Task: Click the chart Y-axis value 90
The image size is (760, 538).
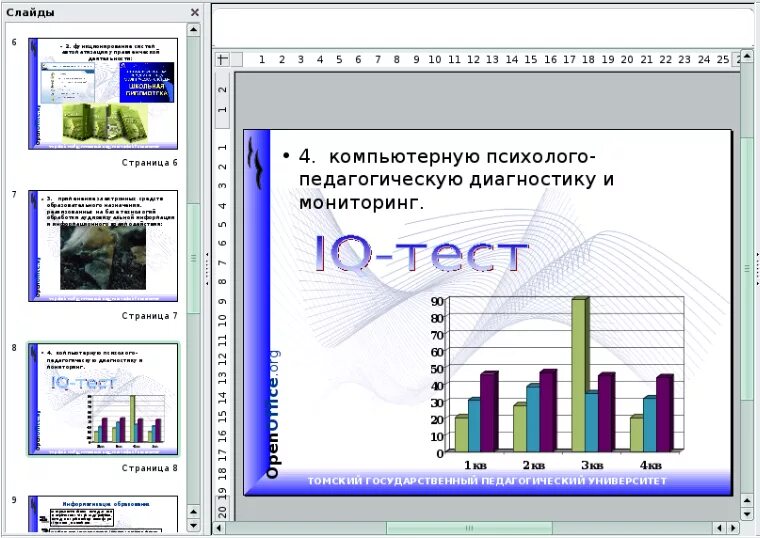Action: coord(437,301)
